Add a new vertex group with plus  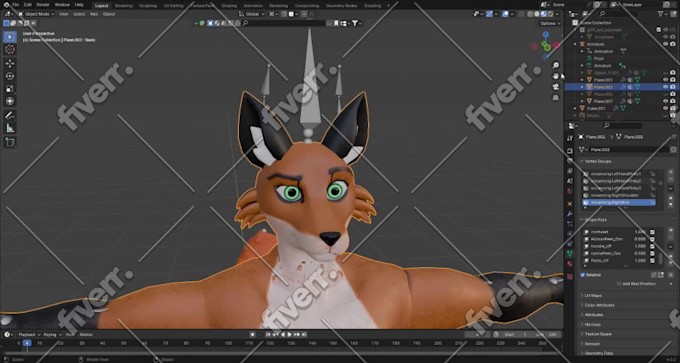(x=670, y=173)
